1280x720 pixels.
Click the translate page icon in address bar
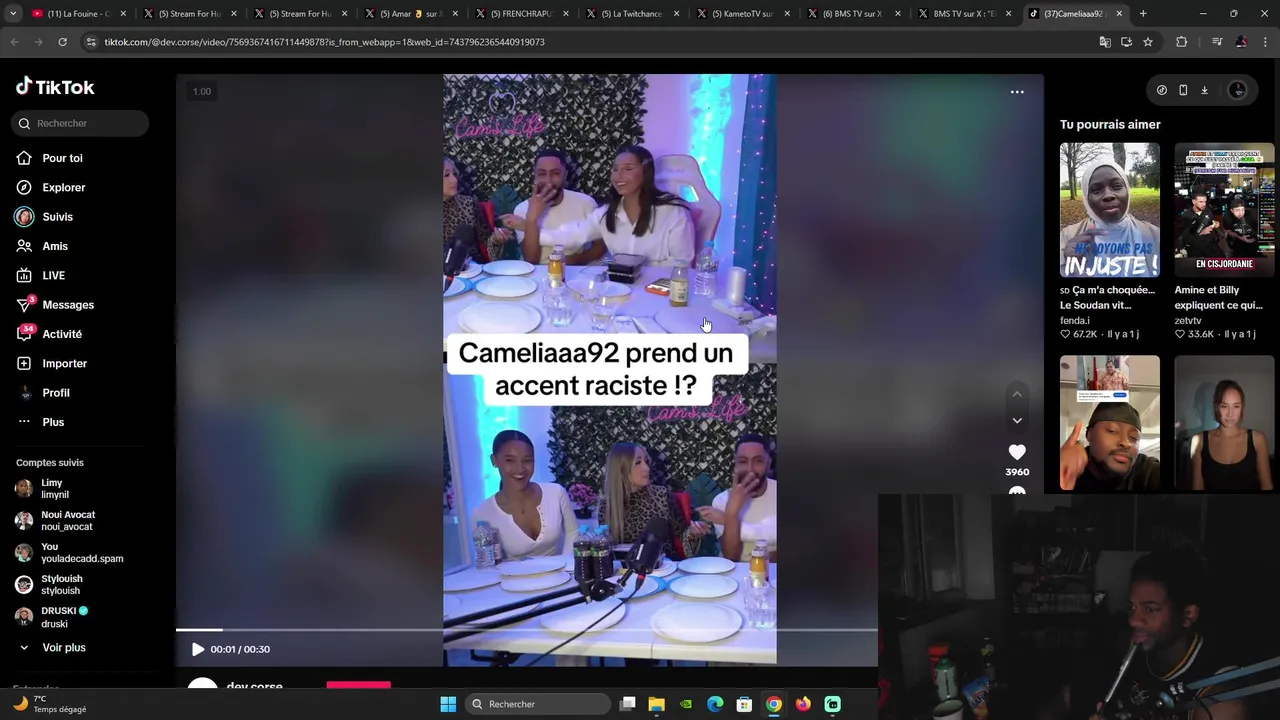coord(1105,42)
